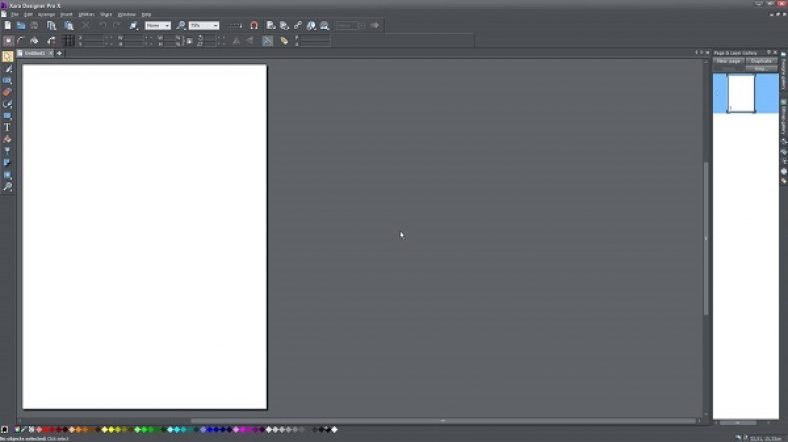
Task: Click the Delete X icon
Action: 86,25
